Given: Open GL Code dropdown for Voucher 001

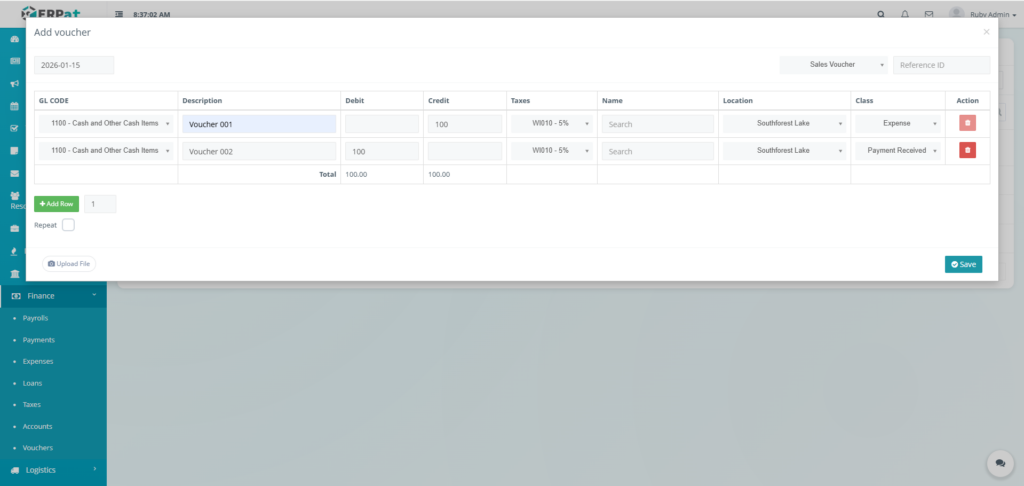Looking at the screenshot, I should (106, 124).
